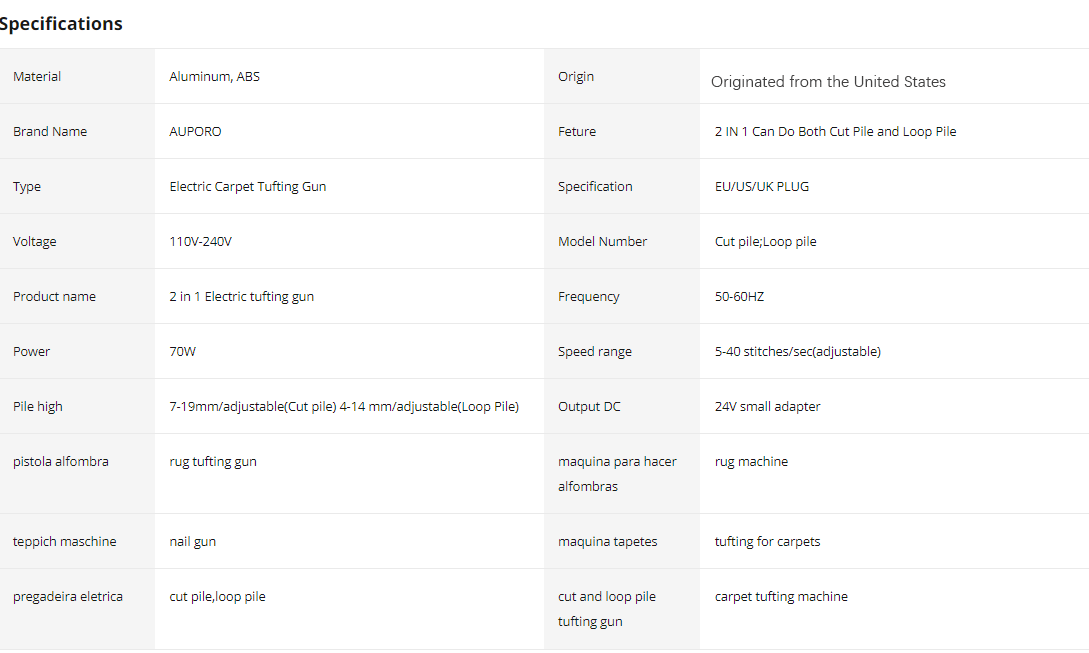
Task: Select the 'tufting for carpets' value
Action: coord(767,541)
